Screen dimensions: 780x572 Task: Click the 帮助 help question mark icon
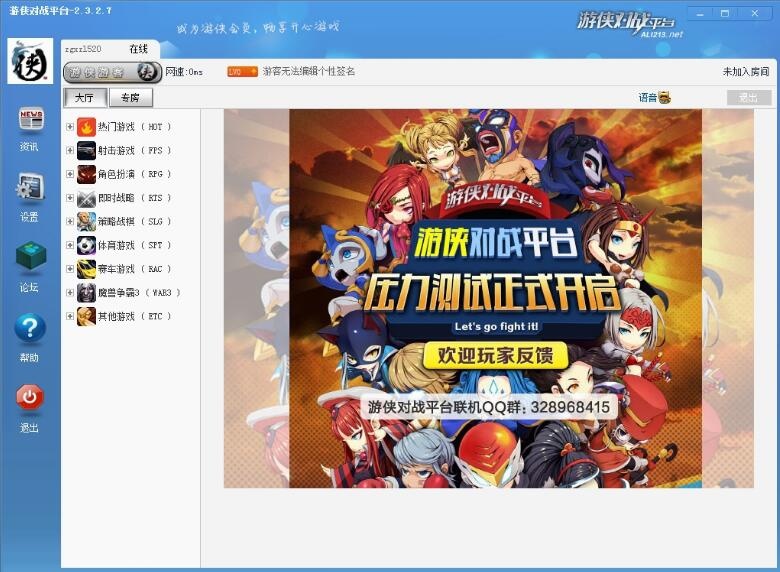point(30,328)
